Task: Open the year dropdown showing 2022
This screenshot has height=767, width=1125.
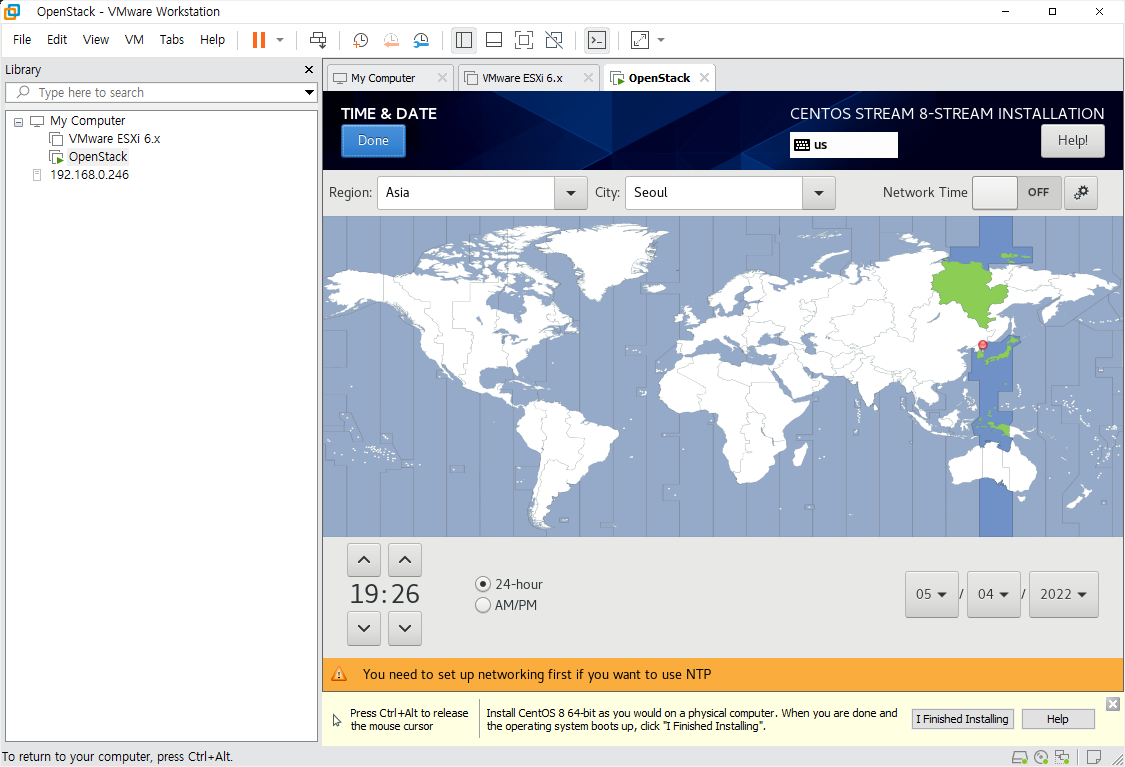Action: point(1063,594)
